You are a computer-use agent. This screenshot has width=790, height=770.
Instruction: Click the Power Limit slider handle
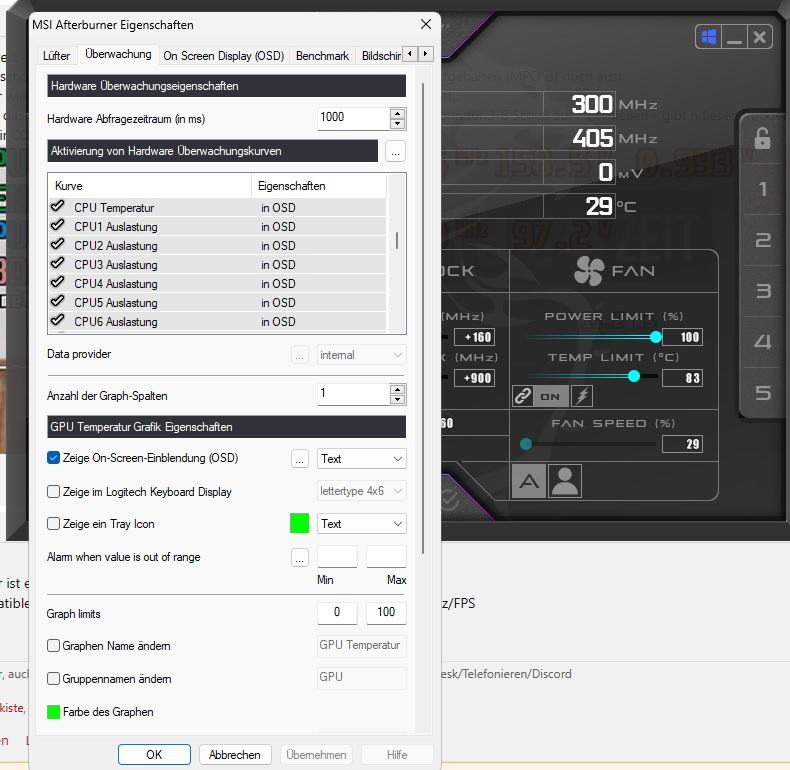point(655,337)
